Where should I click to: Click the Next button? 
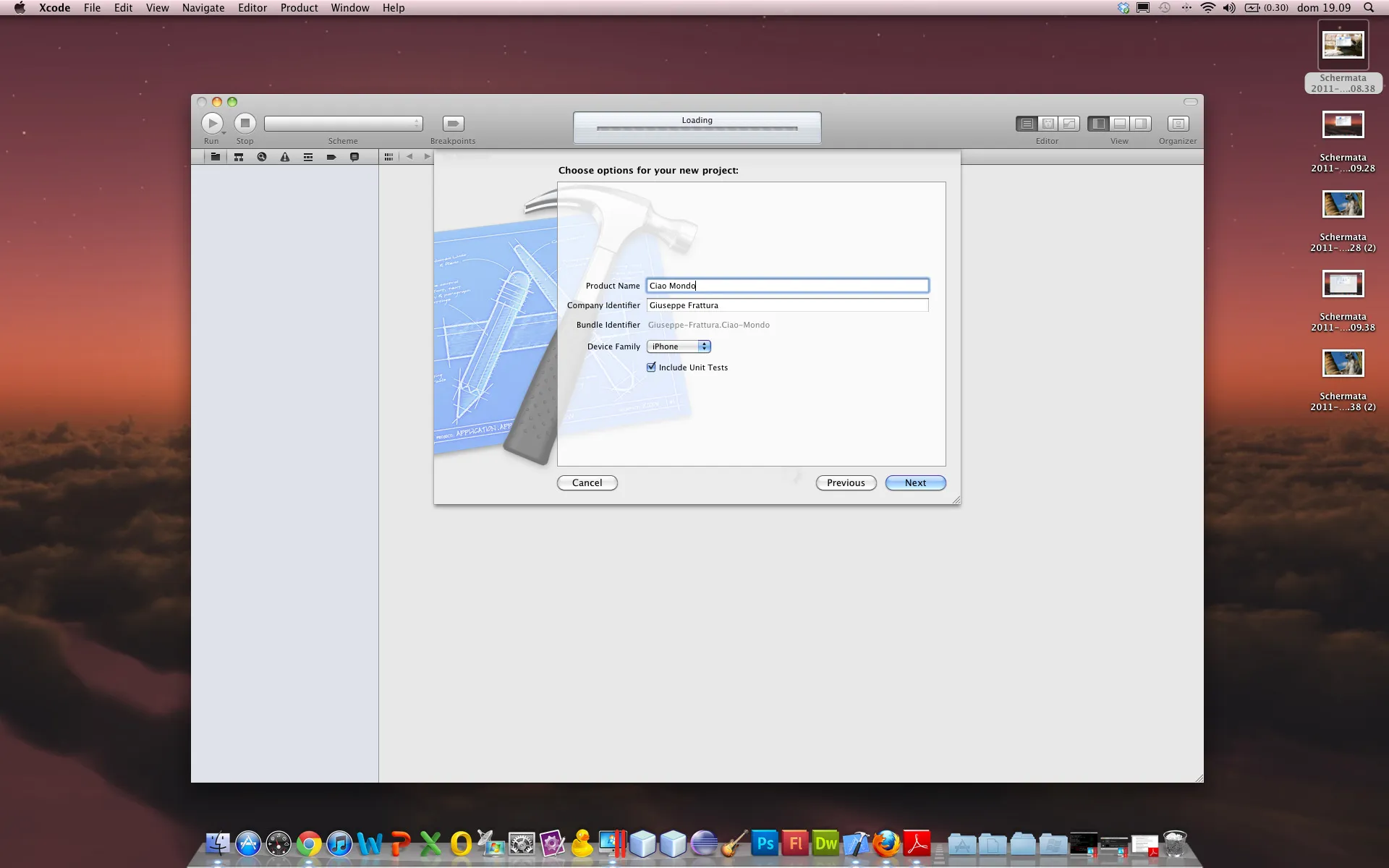[x=915, y=483]
